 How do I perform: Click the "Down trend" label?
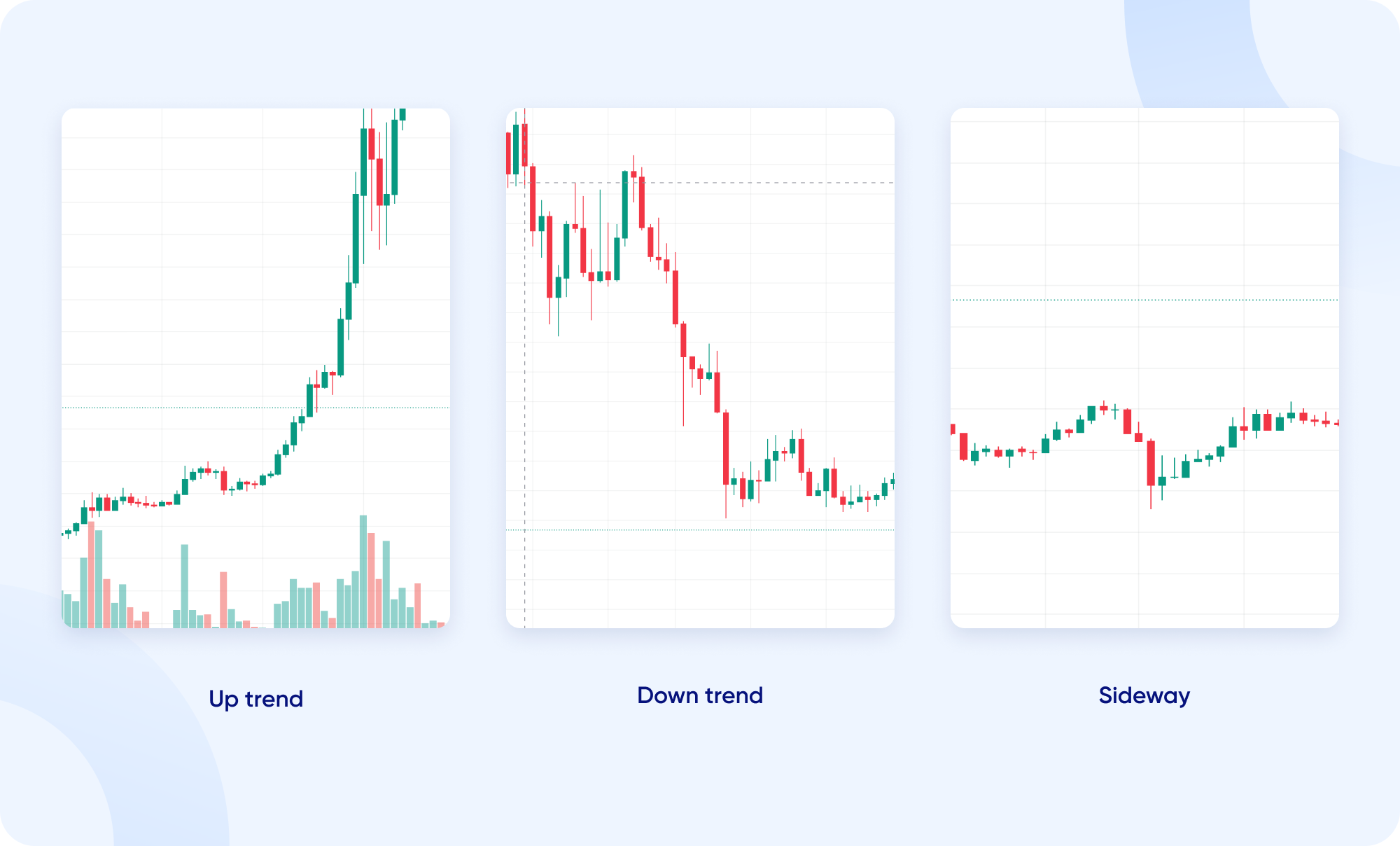[x=700, y=695]
